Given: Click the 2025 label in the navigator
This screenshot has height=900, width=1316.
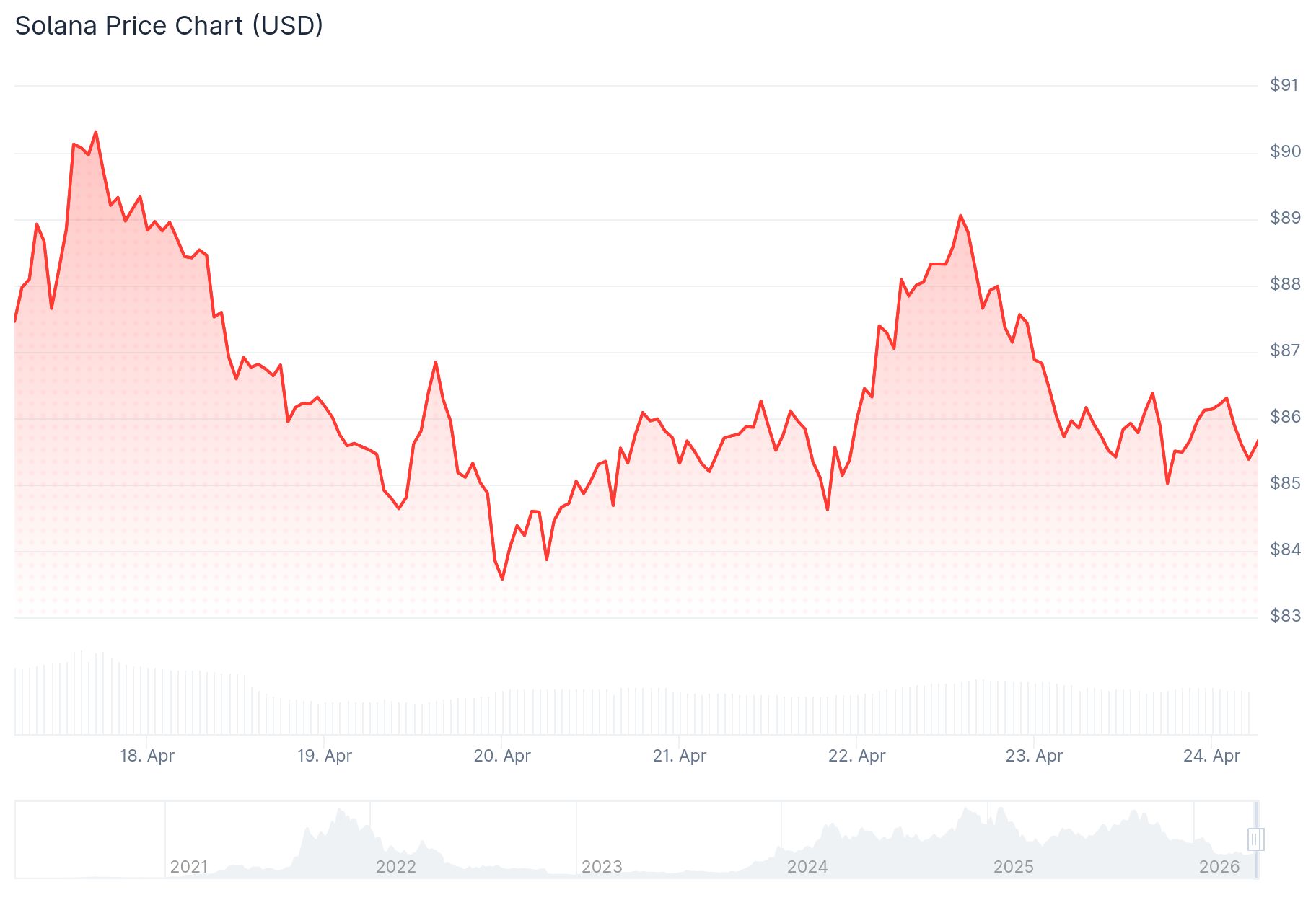Looking at the screenshot, I should pyautogui.click(x=1013, y=867).
